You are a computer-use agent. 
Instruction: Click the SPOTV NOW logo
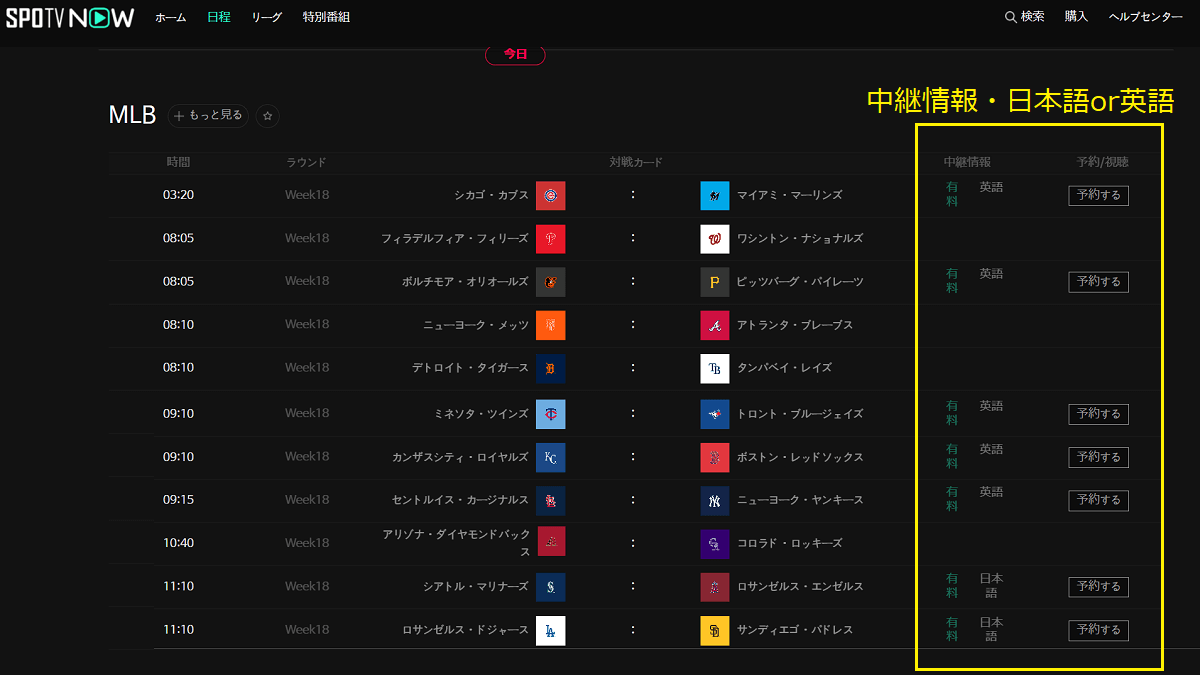(x=70, y=17)
